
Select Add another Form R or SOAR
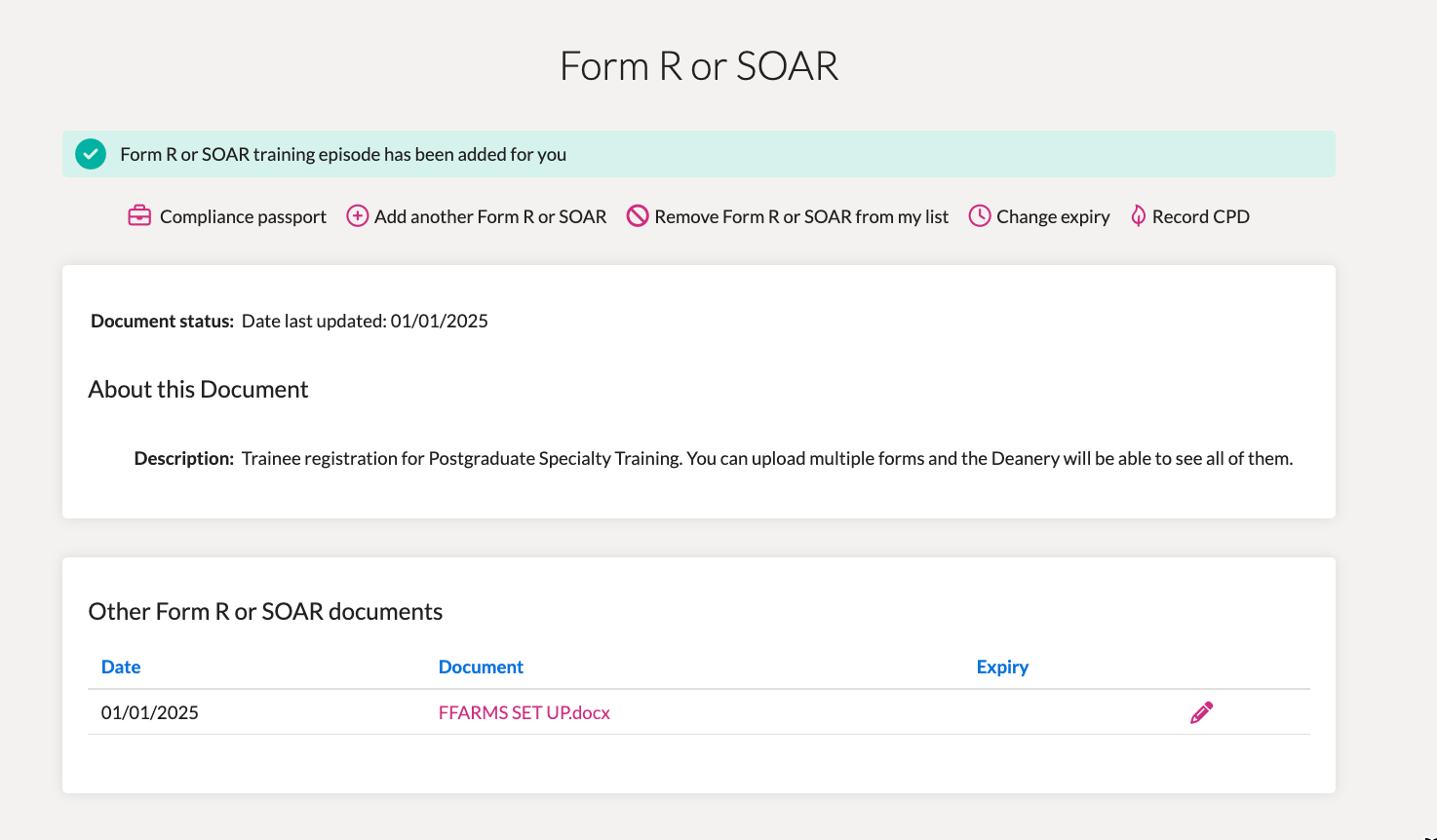[x=490, y=216]
